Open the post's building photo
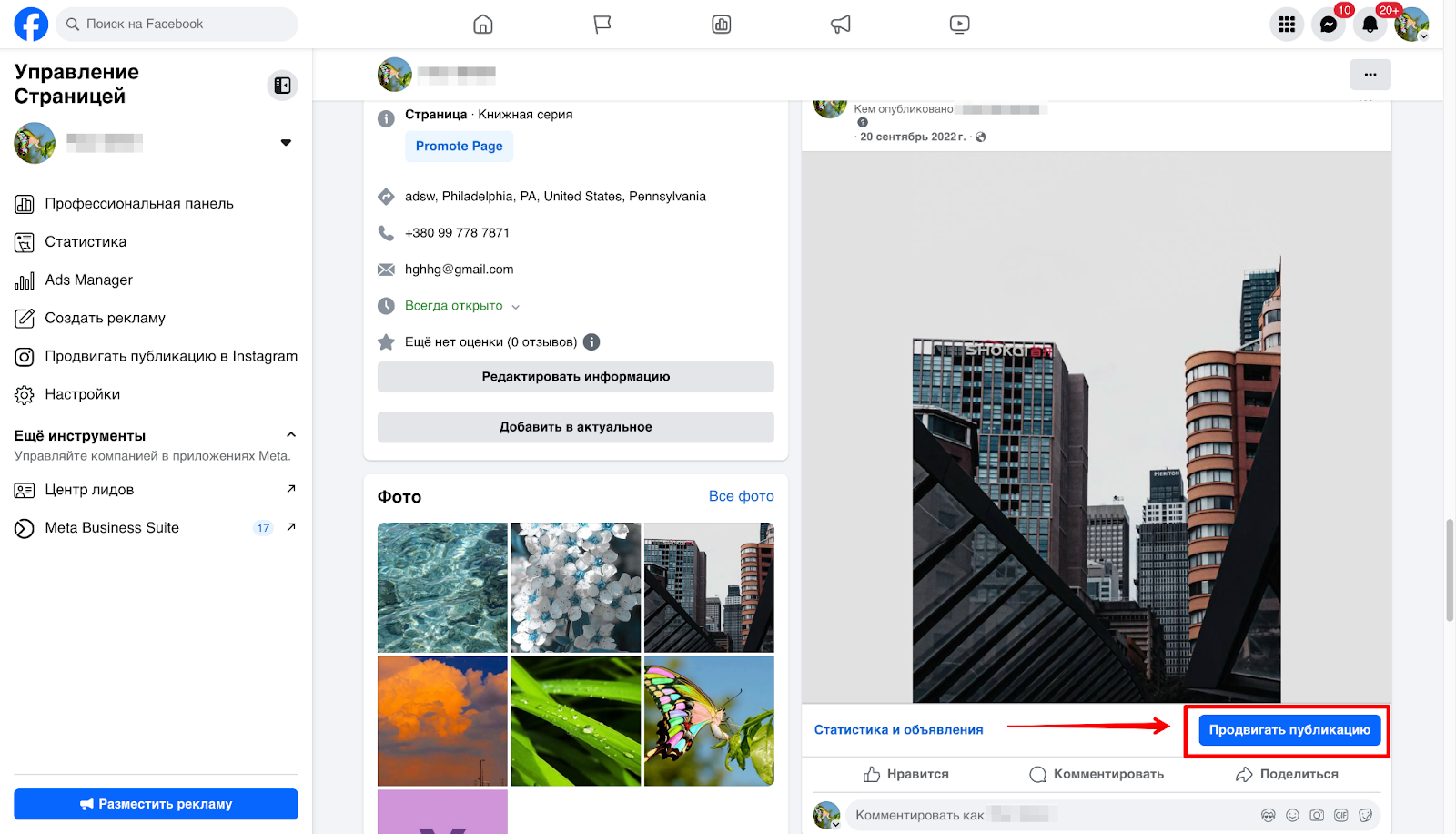 (1097, 427)
